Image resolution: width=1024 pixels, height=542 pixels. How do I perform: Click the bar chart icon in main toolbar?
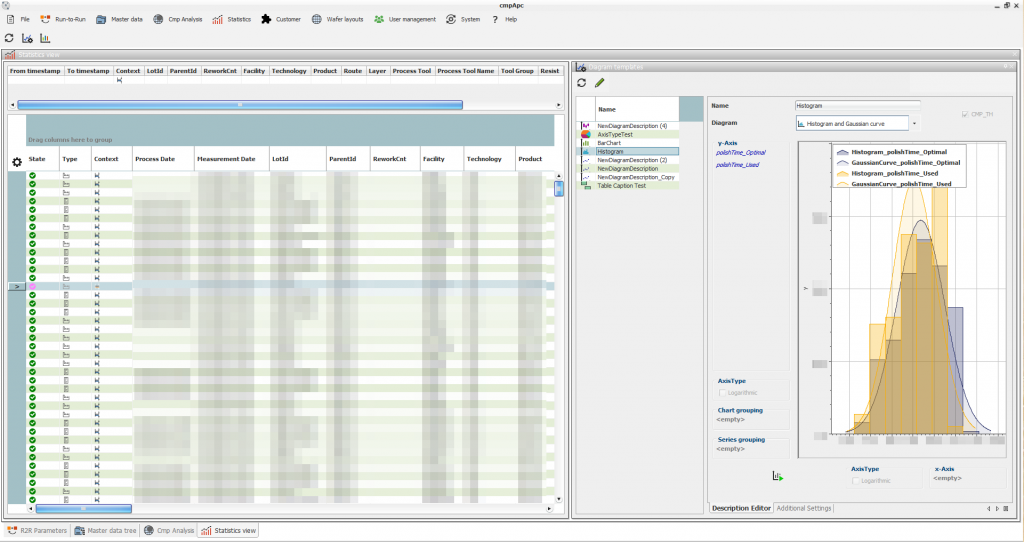44,38
